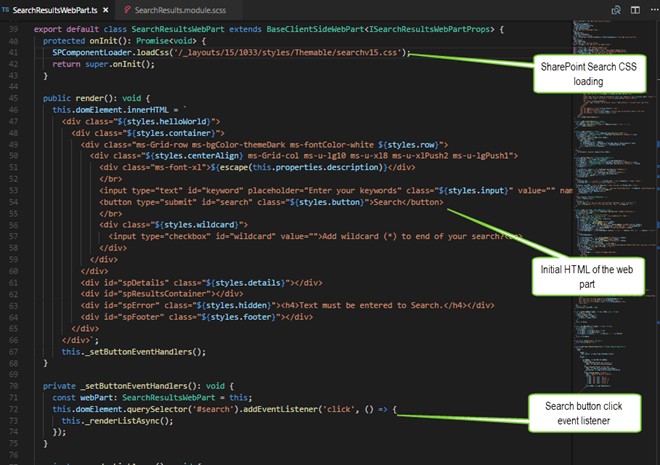Open changes using the compare icon

pyautogui.click(x=618, y=9)
